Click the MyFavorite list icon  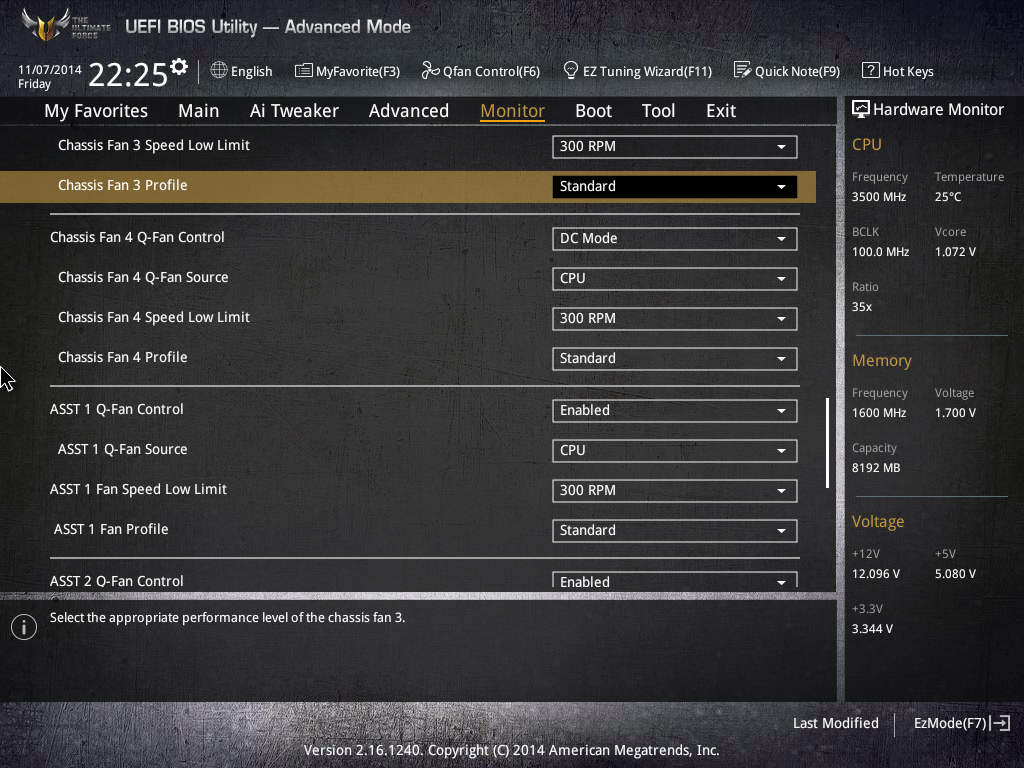pos(303,71)
